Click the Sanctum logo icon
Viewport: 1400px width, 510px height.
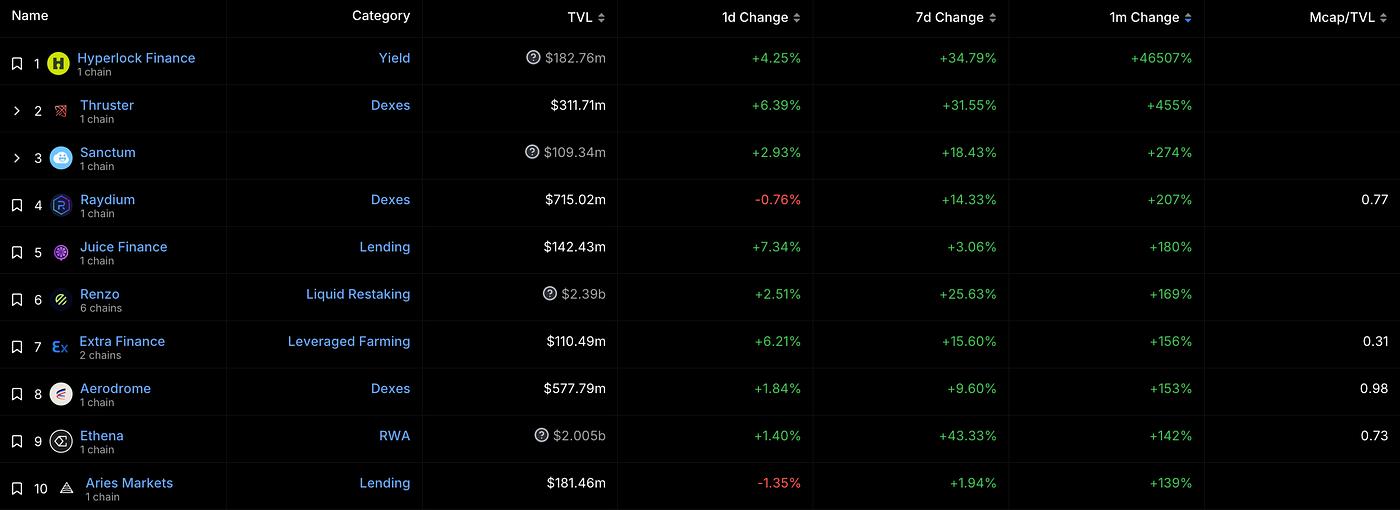coord(61,158)
